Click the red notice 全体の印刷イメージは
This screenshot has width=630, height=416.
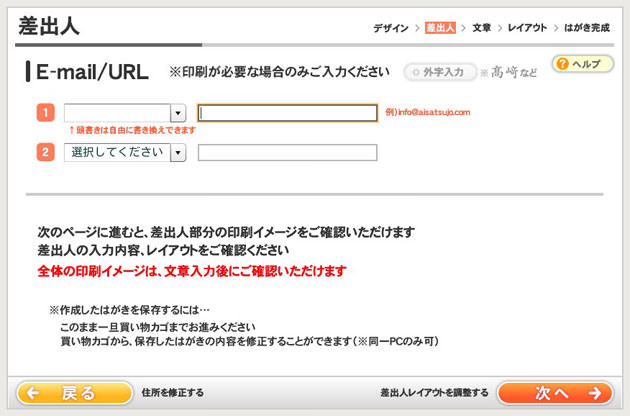click(x=192, y=271)
